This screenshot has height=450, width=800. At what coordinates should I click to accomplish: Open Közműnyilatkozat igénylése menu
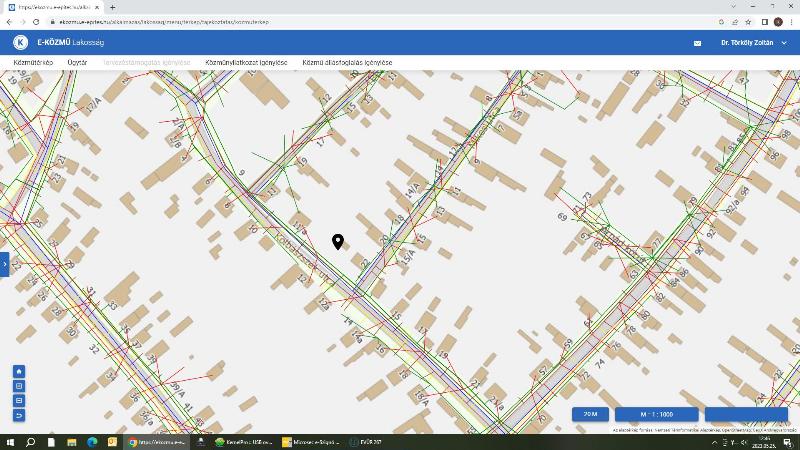click(246, 62)
